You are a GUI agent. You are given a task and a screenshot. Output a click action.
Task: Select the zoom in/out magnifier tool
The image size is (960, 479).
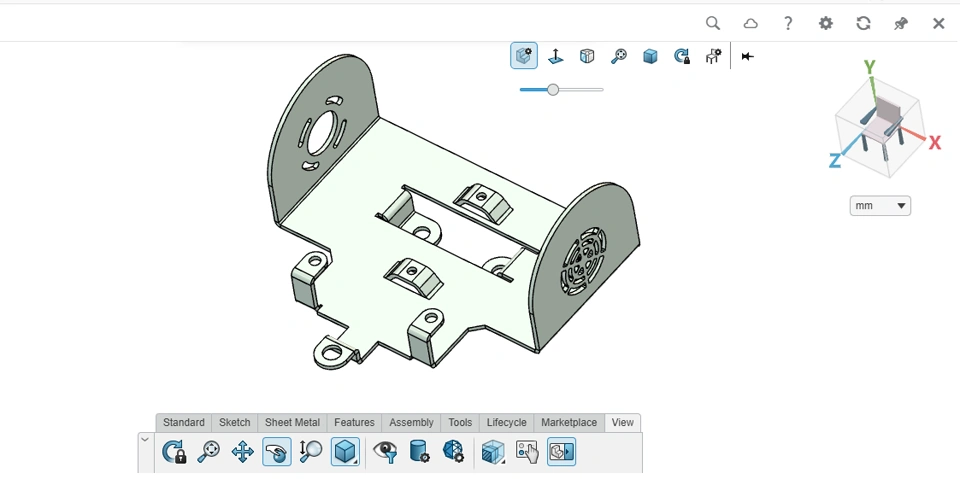[310, 452]
